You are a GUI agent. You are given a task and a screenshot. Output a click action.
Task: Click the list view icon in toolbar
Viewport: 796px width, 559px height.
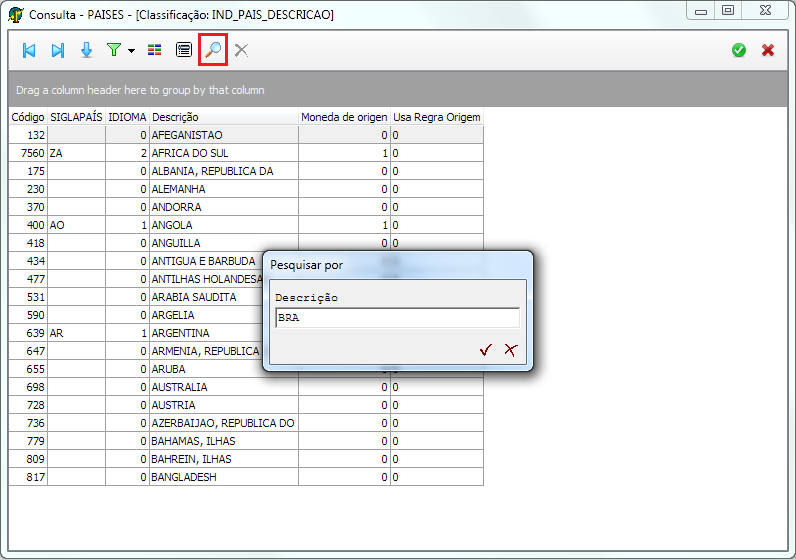(184, 50)
